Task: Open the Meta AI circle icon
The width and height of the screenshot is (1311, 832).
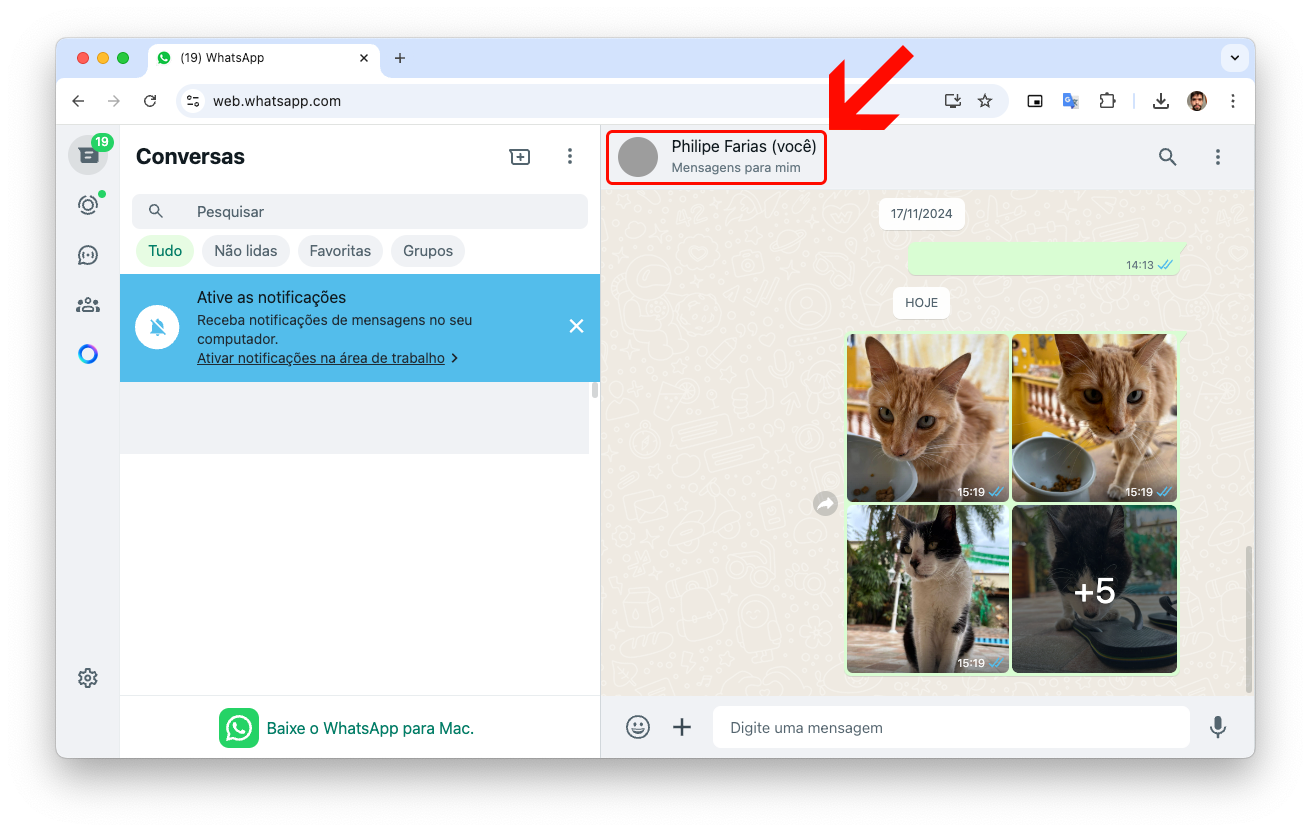Action: 88,354
